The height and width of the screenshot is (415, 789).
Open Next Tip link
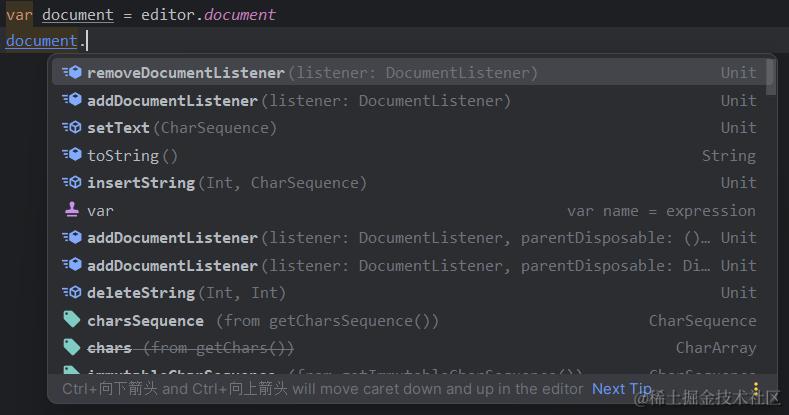point(621,389)
